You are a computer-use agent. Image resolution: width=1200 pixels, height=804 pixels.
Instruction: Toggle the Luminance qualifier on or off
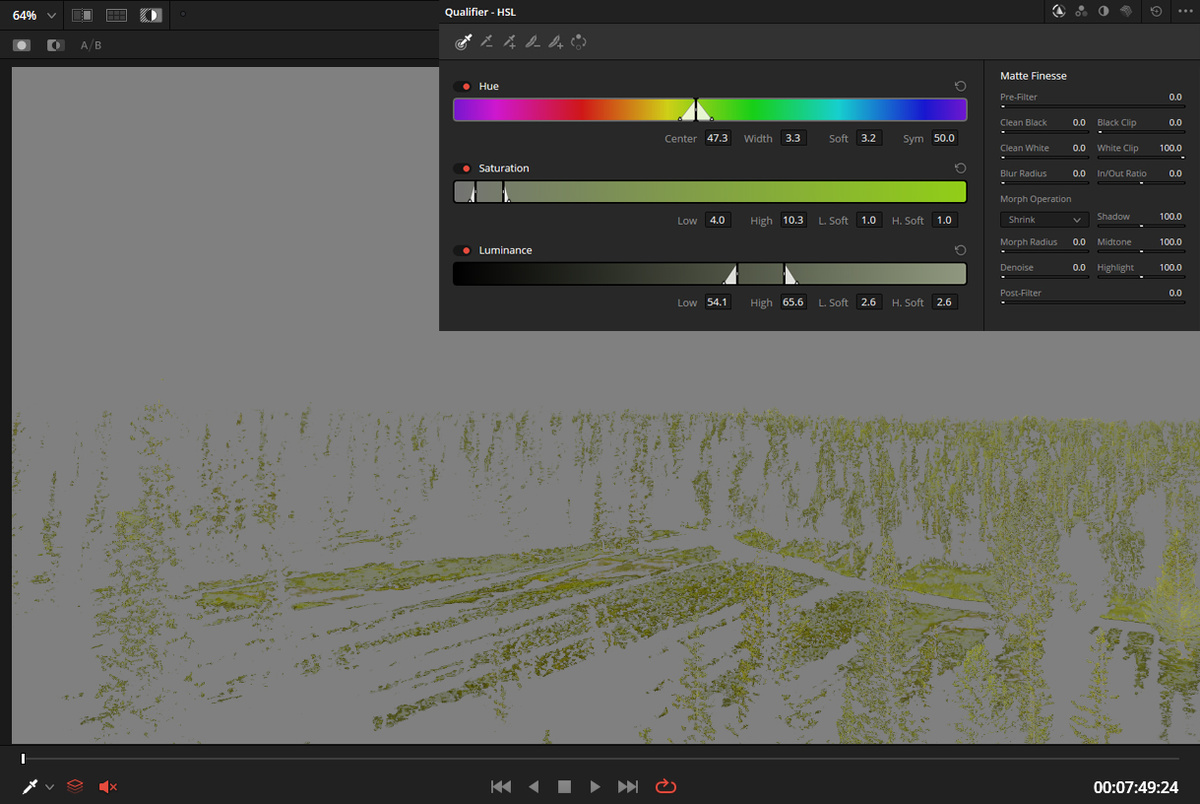tap(462, 250)
